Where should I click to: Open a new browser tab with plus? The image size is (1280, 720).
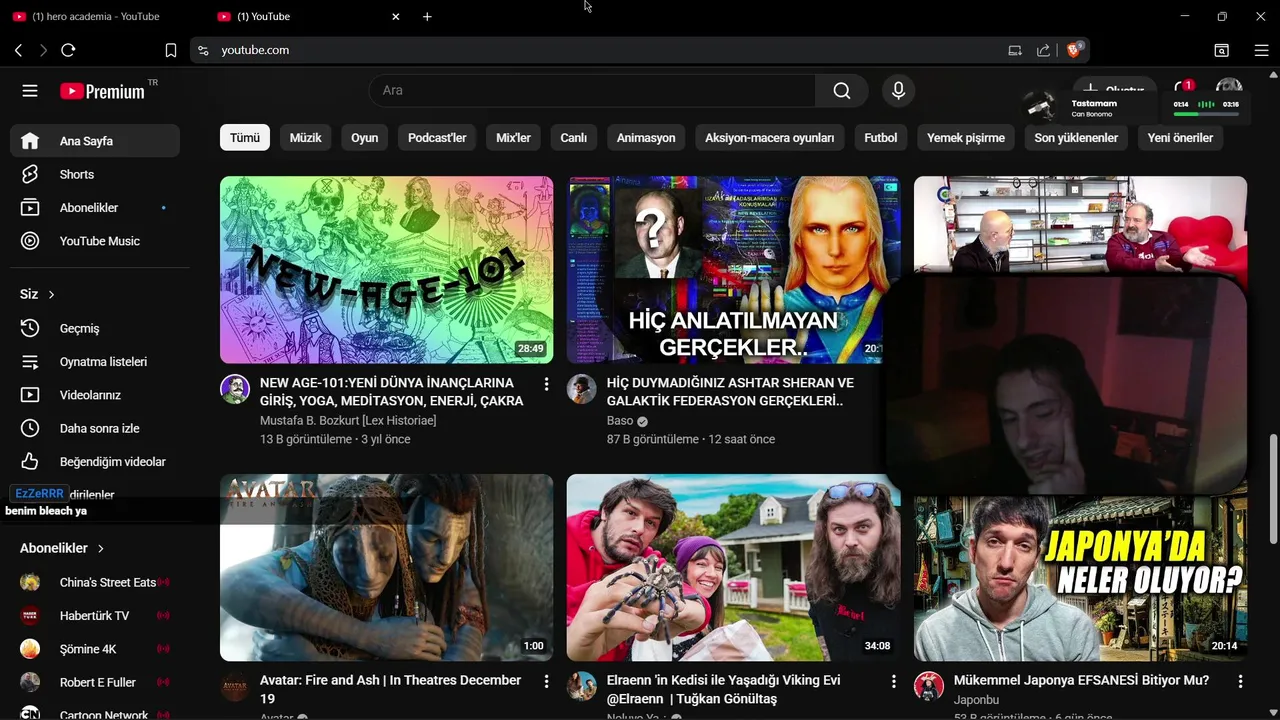click(427, 17)
